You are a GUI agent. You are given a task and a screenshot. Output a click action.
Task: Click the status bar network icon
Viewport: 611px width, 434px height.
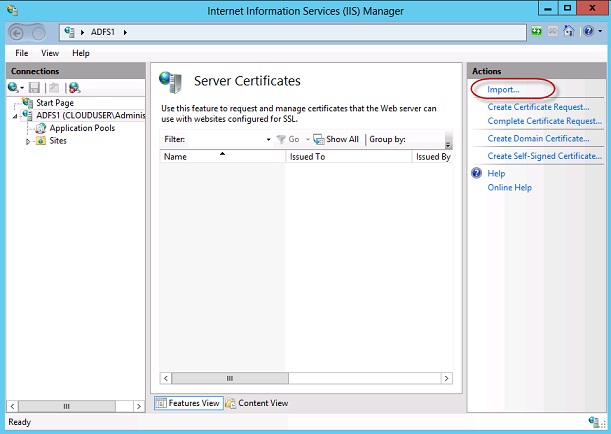[595, 422]
